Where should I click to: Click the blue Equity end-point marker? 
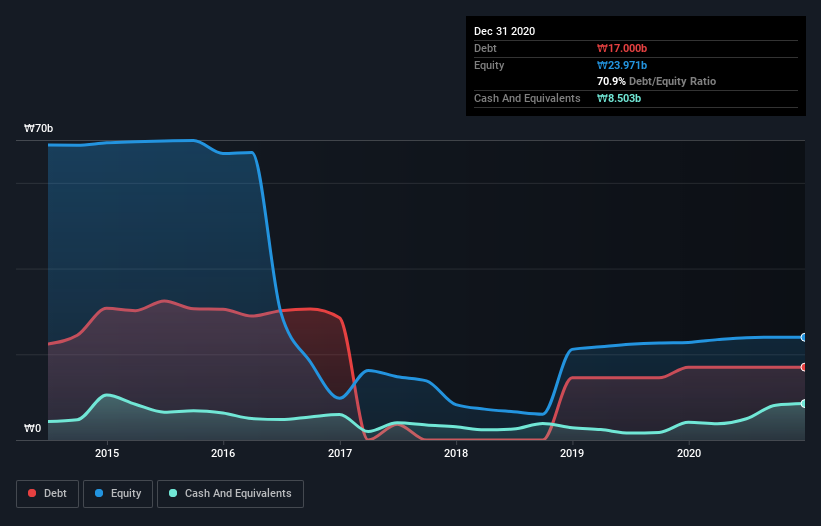point(804,338)
